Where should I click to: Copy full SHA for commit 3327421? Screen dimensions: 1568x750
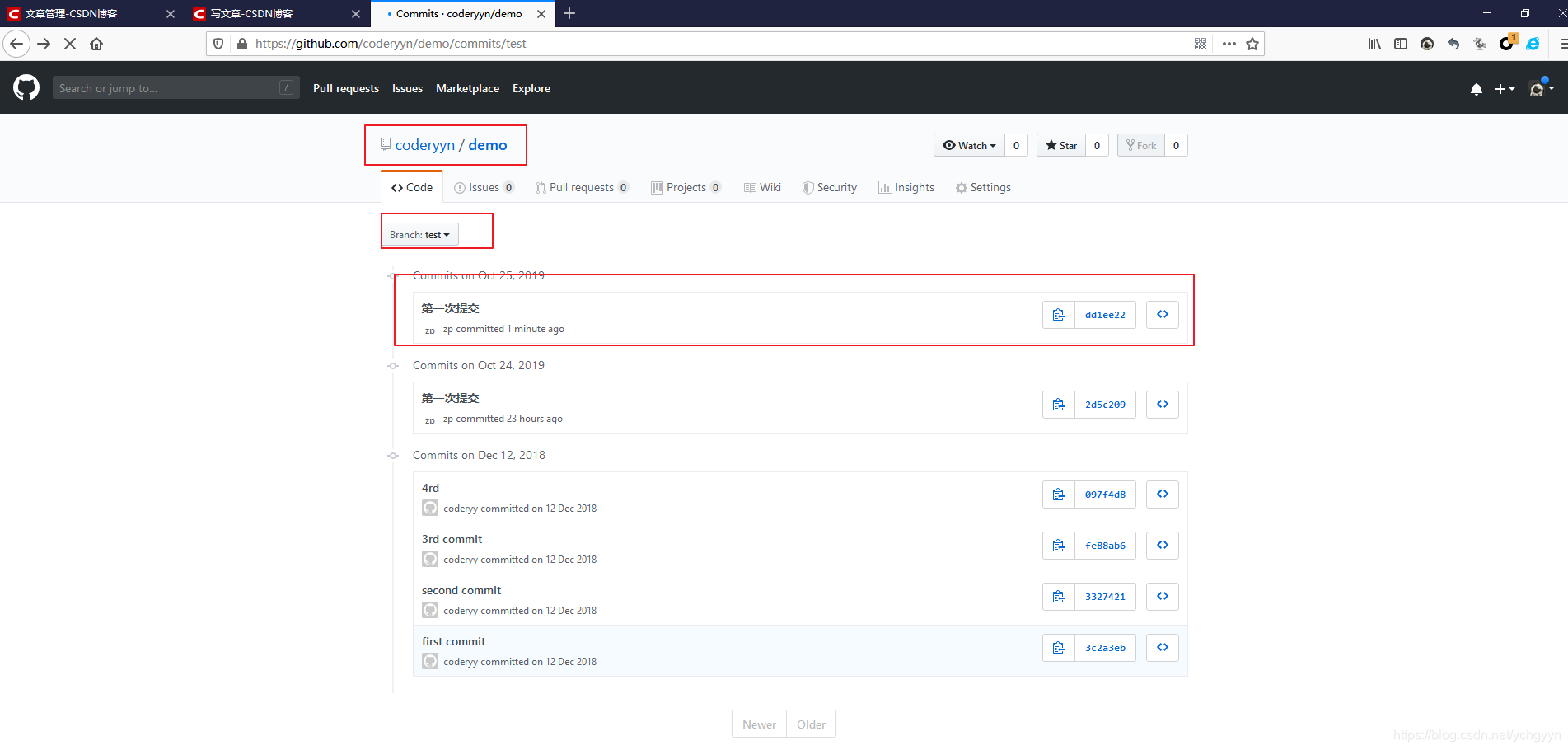click(x=1059, y=597)
